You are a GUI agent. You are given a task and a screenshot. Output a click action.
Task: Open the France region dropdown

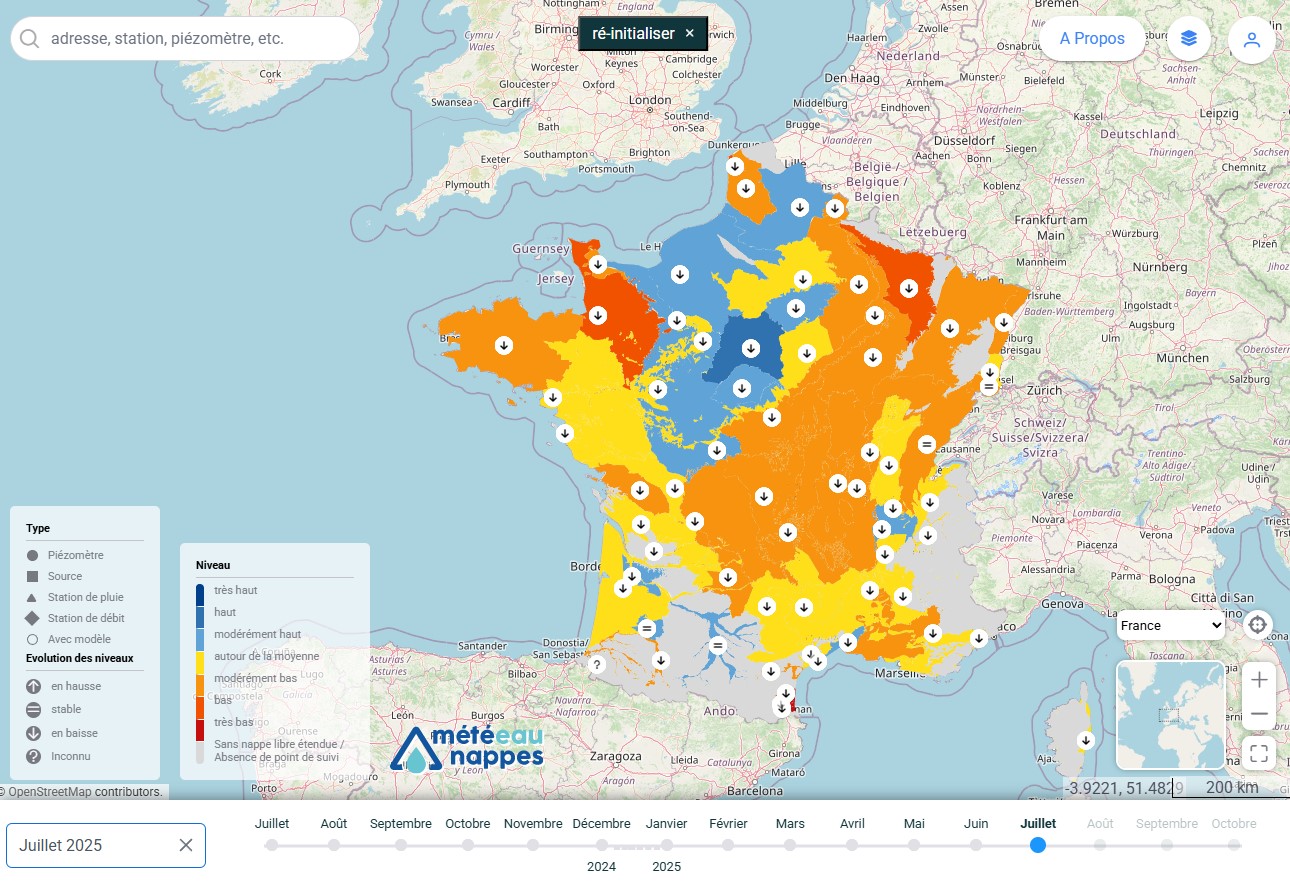tap(1171, 626)
